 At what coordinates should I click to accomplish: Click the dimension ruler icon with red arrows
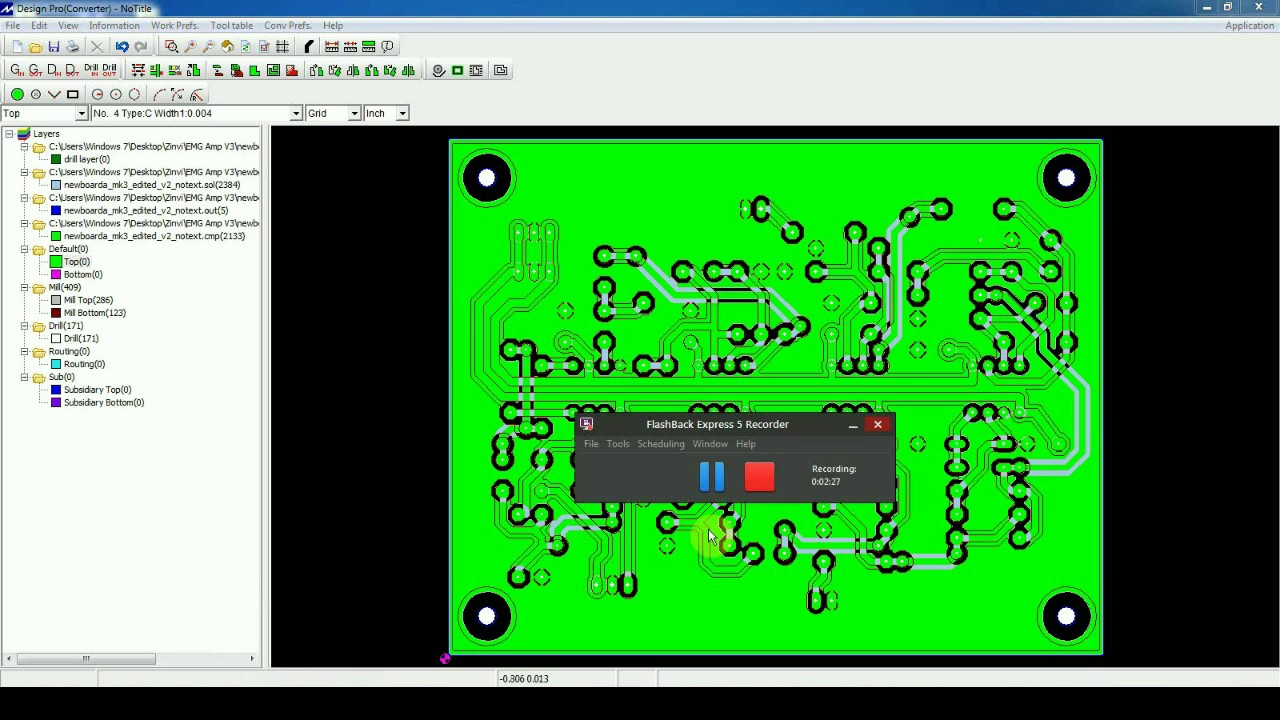[332, 47]
